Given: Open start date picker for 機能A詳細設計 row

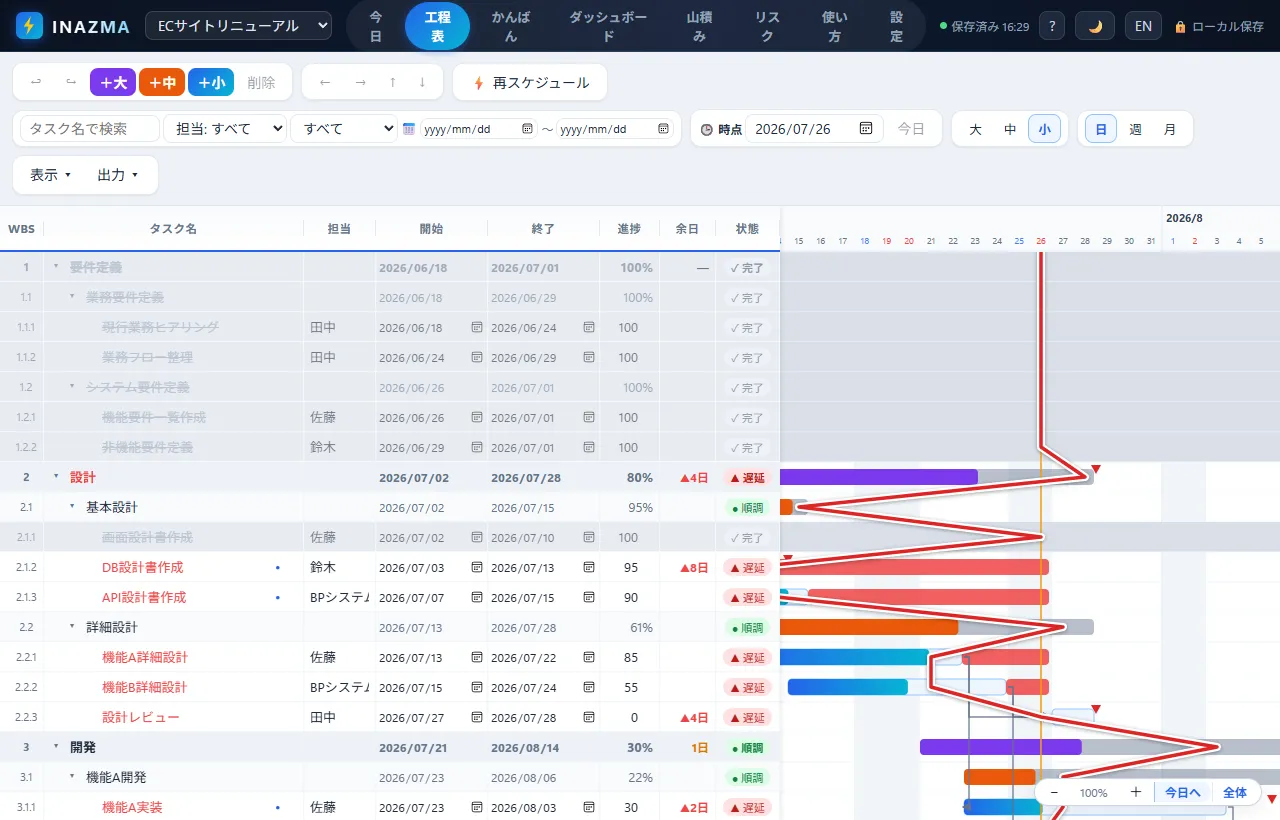Looking at the screenshot, I should (477, 657).
